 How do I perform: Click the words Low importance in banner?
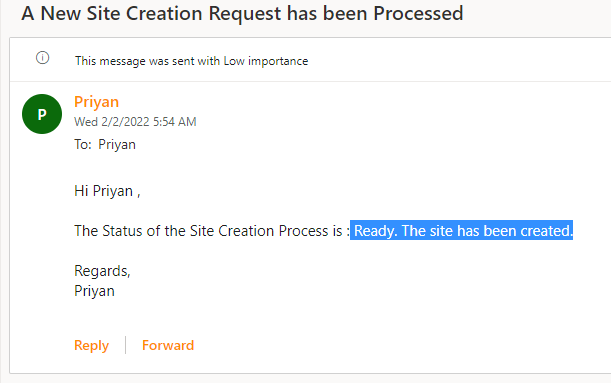click(x=266, y=61)
